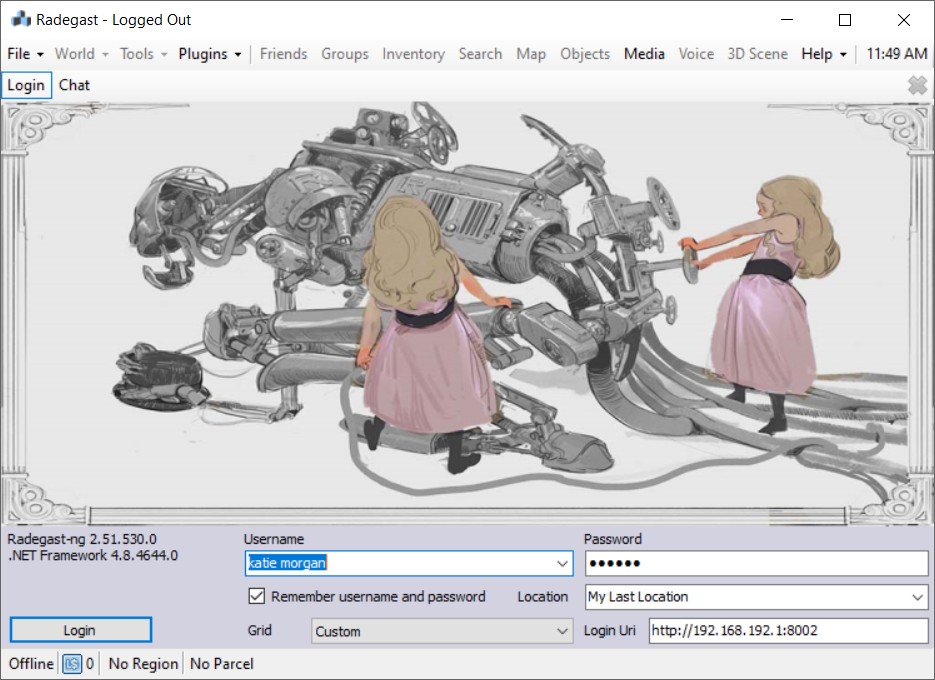Click the L$ balance icon in status bar
The height and width of the screenshot is (680, 935).
[x=72, y=663]
